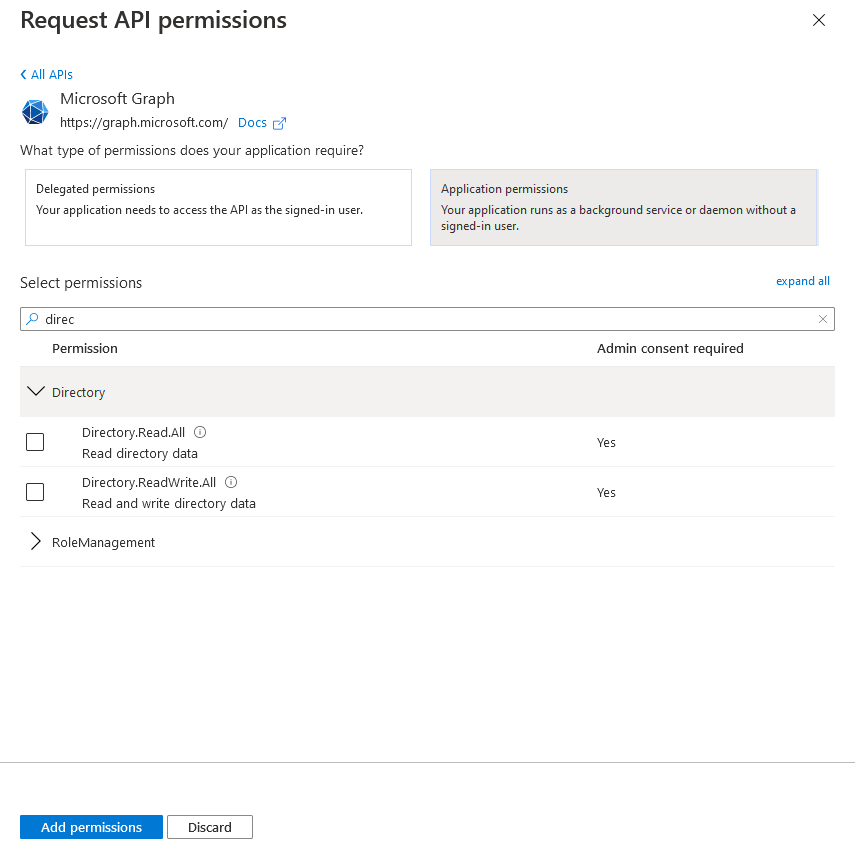
Task: Check the Directory.ReadWrite.All permission checkbox
Action: [x=35, y=492]
